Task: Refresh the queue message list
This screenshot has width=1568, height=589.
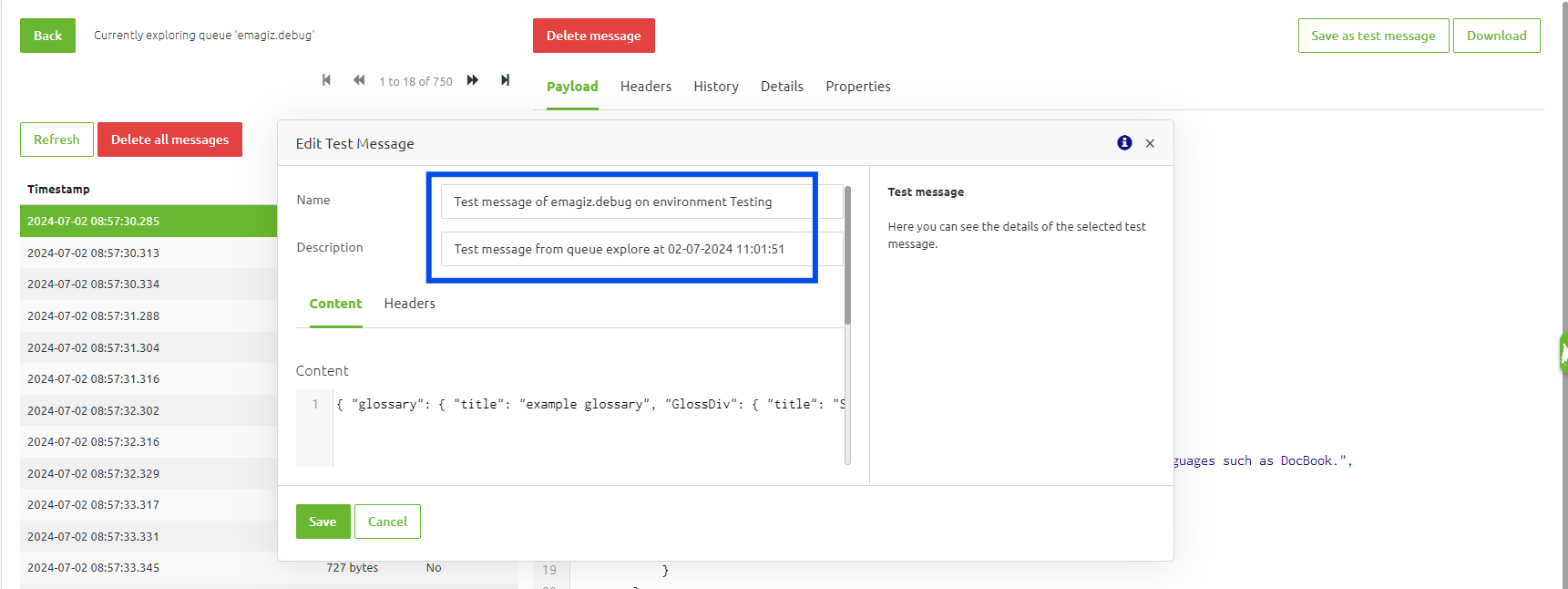Action: click(x=56, y=139)
